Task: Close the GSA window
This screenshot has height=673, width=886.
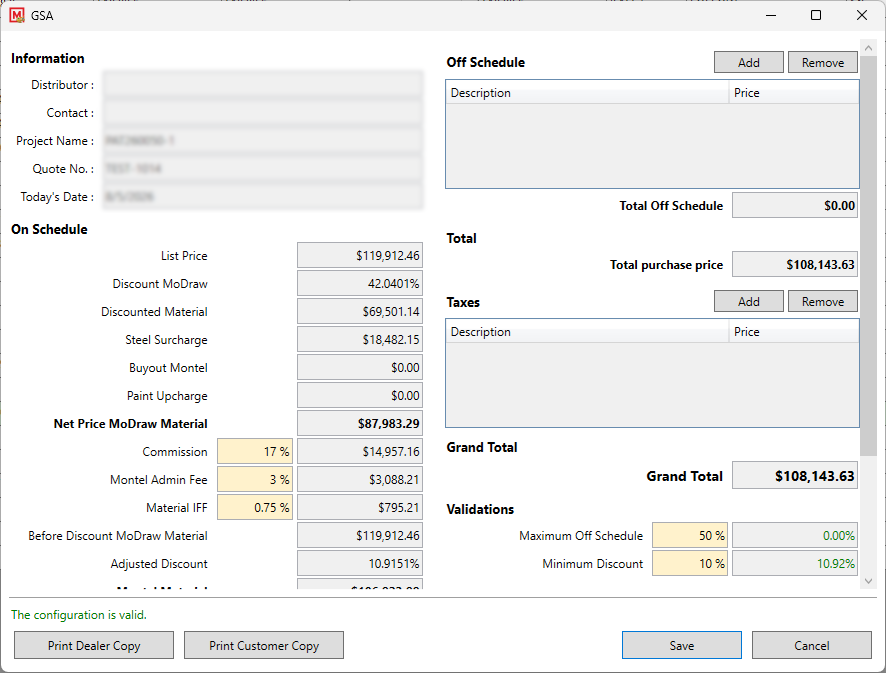Action: (x=862, y=15)
